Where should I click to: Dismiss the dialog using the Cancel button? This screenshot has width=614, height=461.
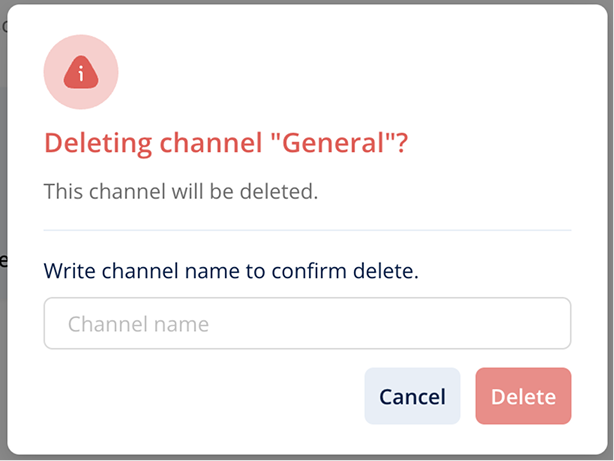[412, 396]
